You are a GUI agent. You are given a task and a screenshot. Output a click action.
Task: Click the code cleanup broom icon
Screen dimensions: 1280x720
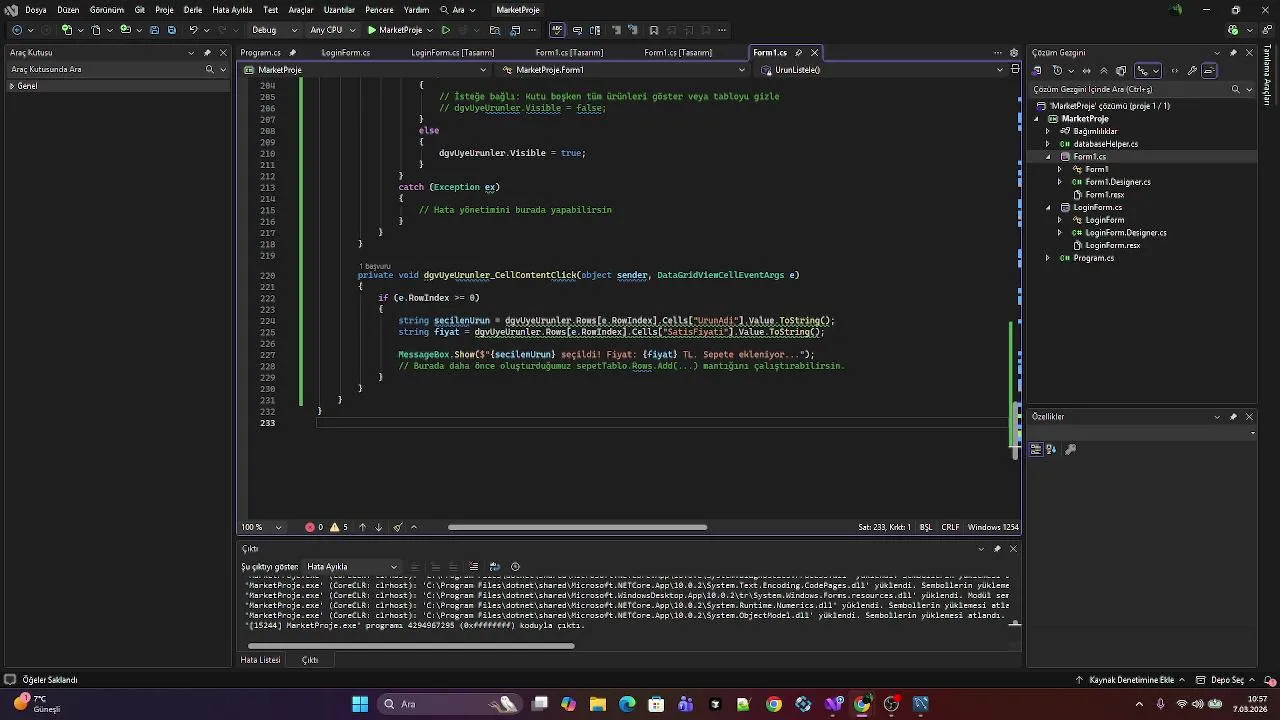[398, 527]
